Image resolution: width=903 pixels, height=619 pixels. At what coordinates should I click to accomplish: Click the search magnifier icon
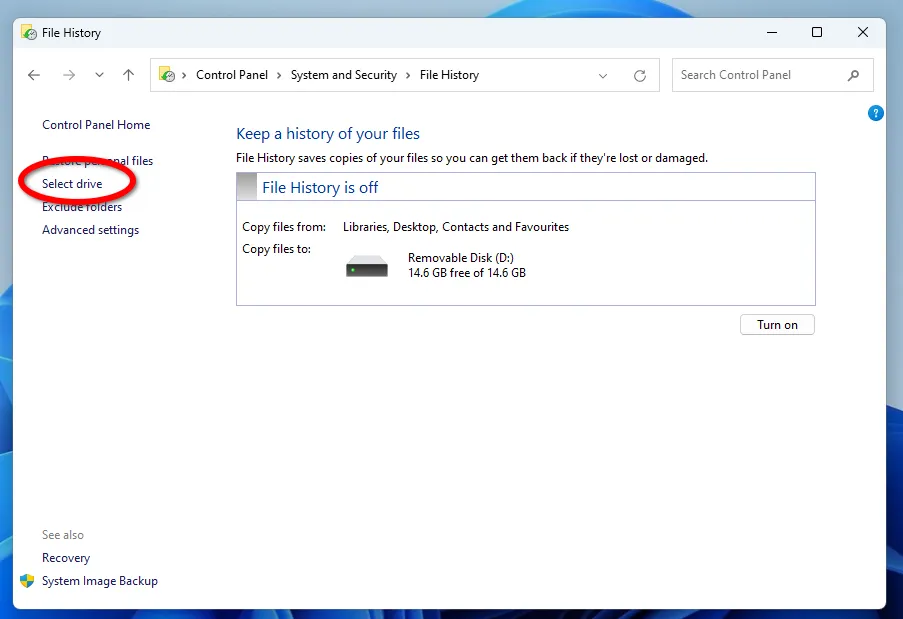(x=853, y=75)
